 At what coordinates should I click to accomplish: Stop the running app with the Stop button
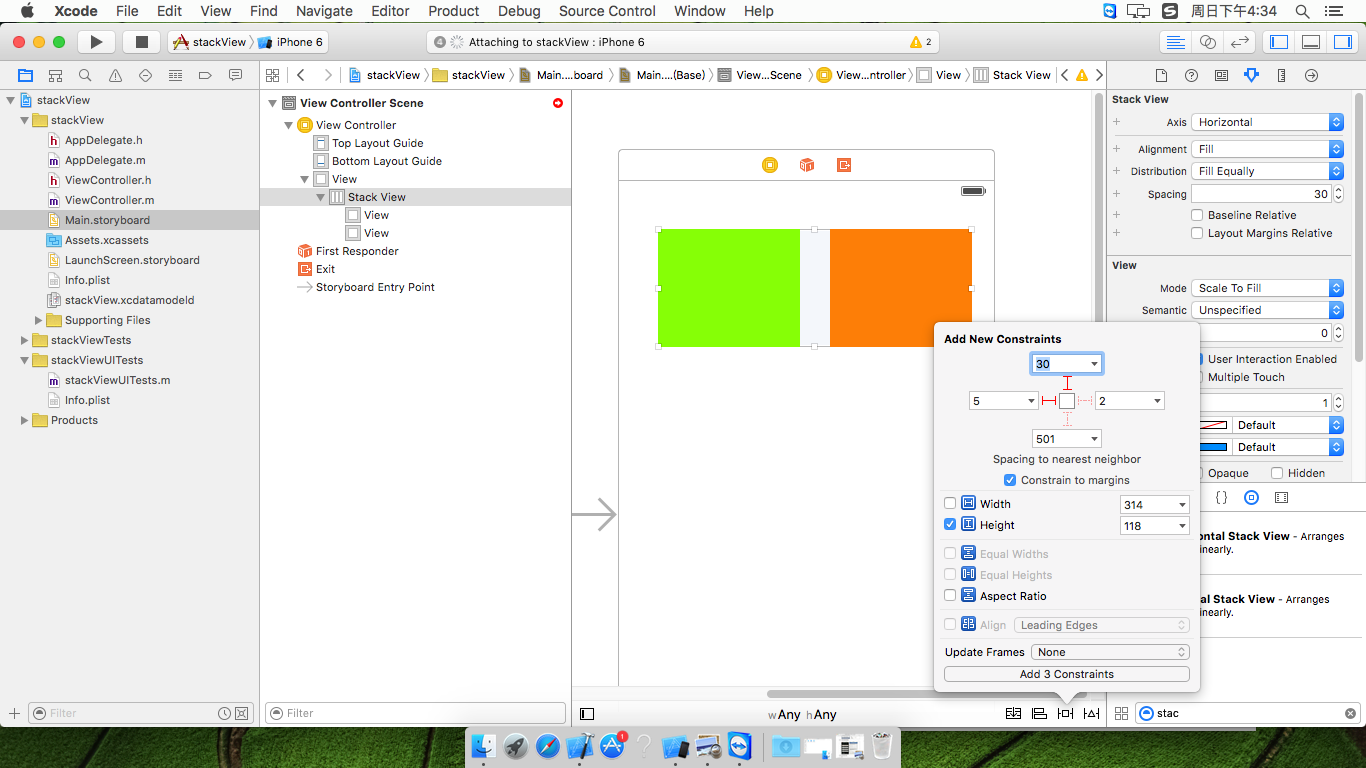tap(141, 42)
